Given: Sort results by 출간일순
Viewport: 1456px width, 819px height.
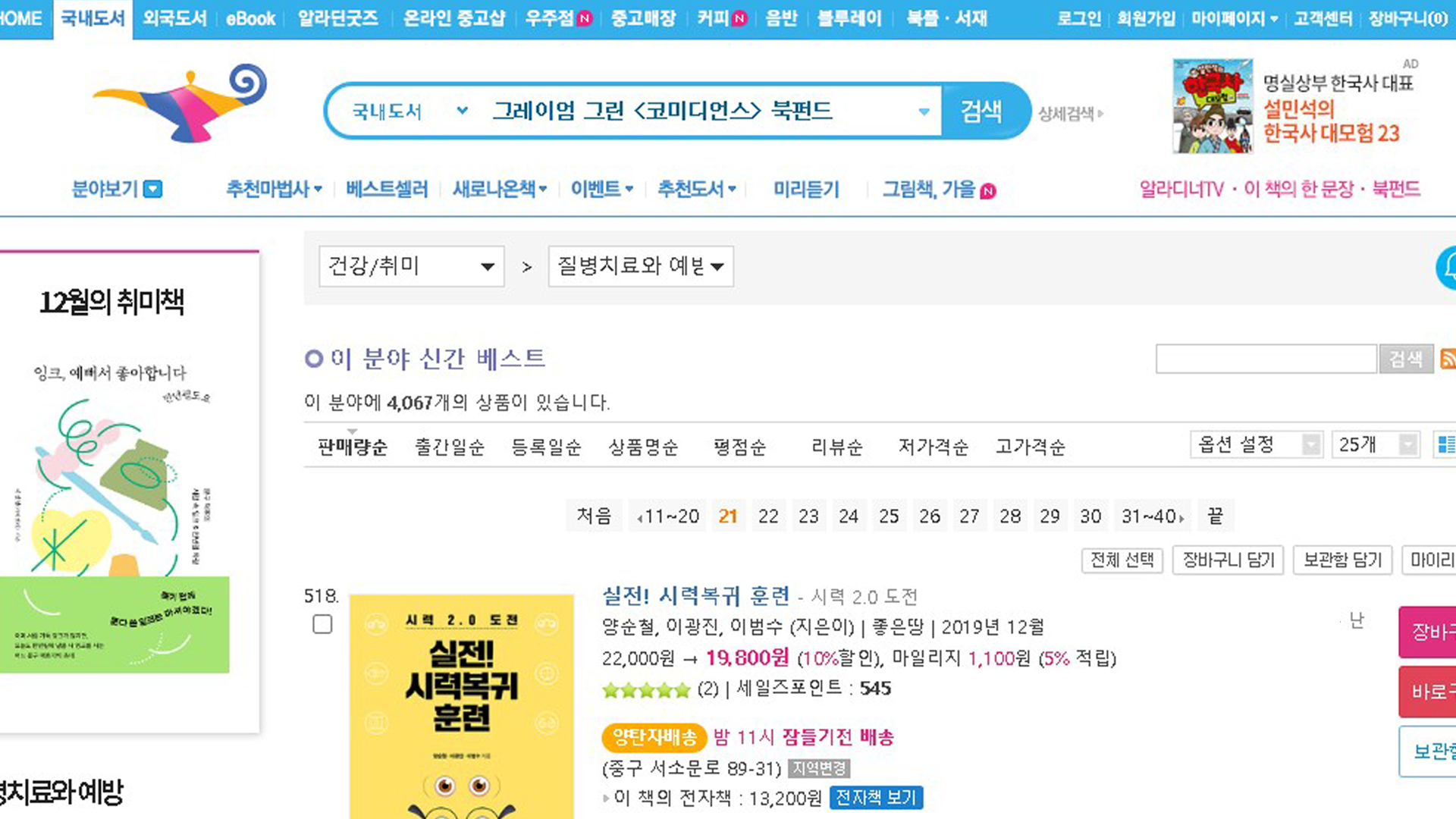Looking at the screenshot, I should click(x=449, y=447).
